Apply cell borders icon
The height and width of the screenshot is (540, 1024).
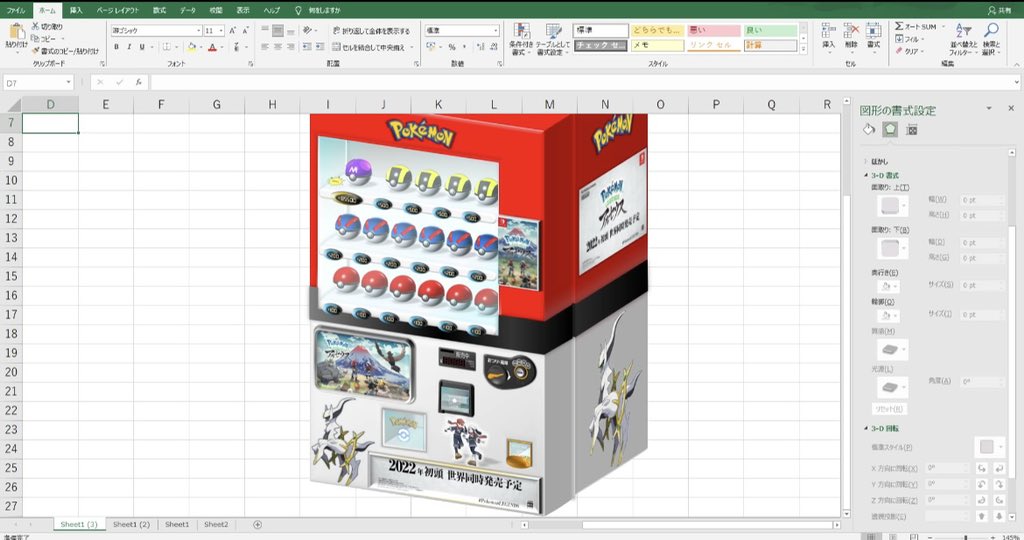(166, 47)
